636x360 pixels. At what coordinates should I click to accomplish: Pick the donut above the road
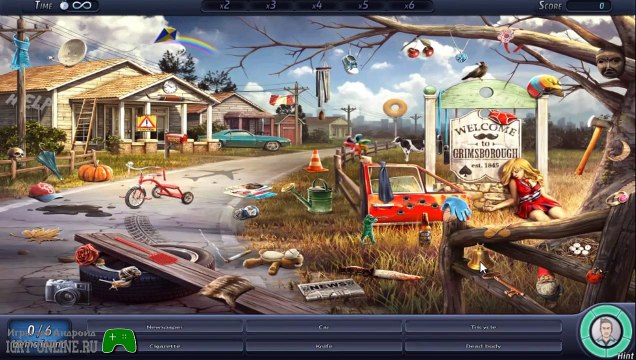tap(395, 108)
